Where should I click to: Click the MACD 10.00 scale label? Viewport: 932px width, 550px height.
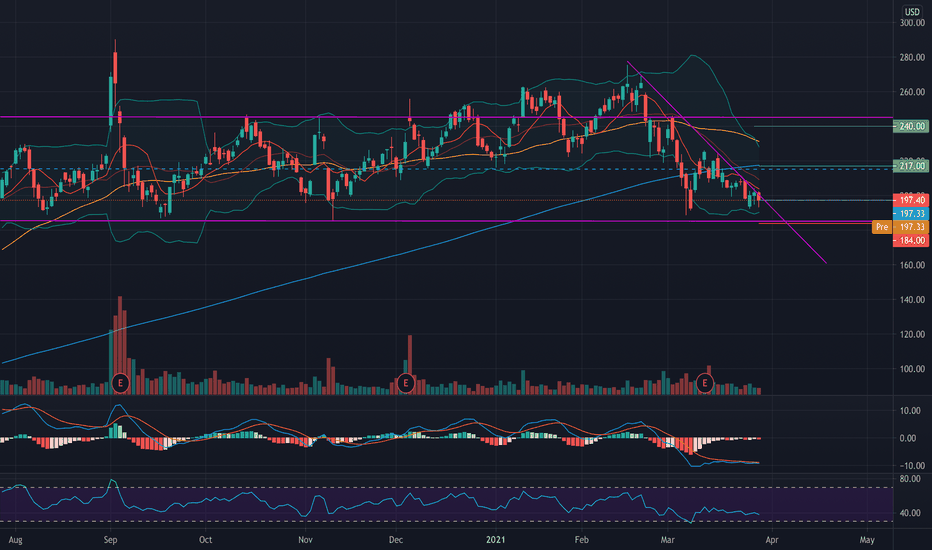pyautogui.click(x=911, y=410)
